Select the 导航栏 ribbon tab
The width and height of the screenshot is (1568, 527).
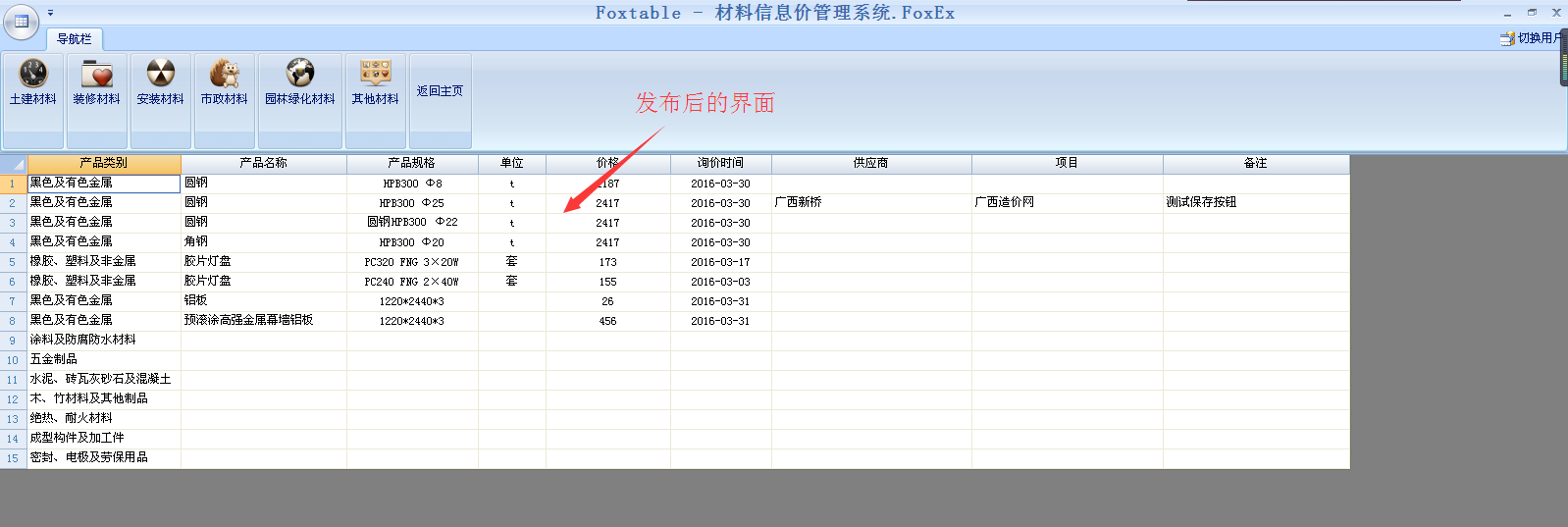pos(75,39)
